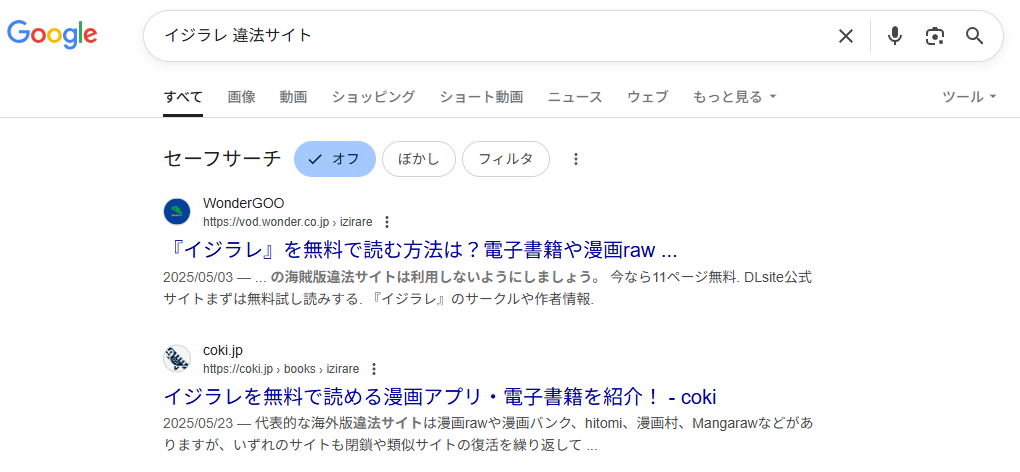Start voice search with microphone icon
Image resolution: width=1020 pixels, height=472 pixels.
click(x=895, y=36)
